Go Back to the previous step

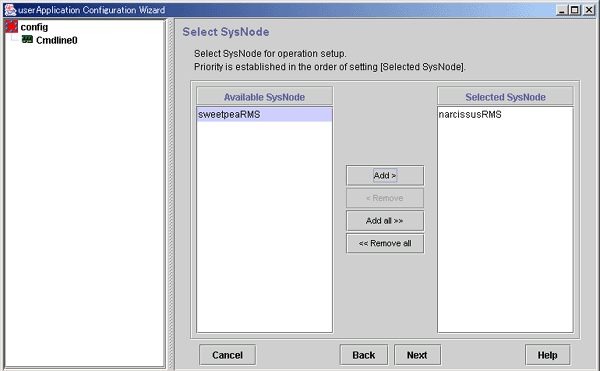pos(364,355)
